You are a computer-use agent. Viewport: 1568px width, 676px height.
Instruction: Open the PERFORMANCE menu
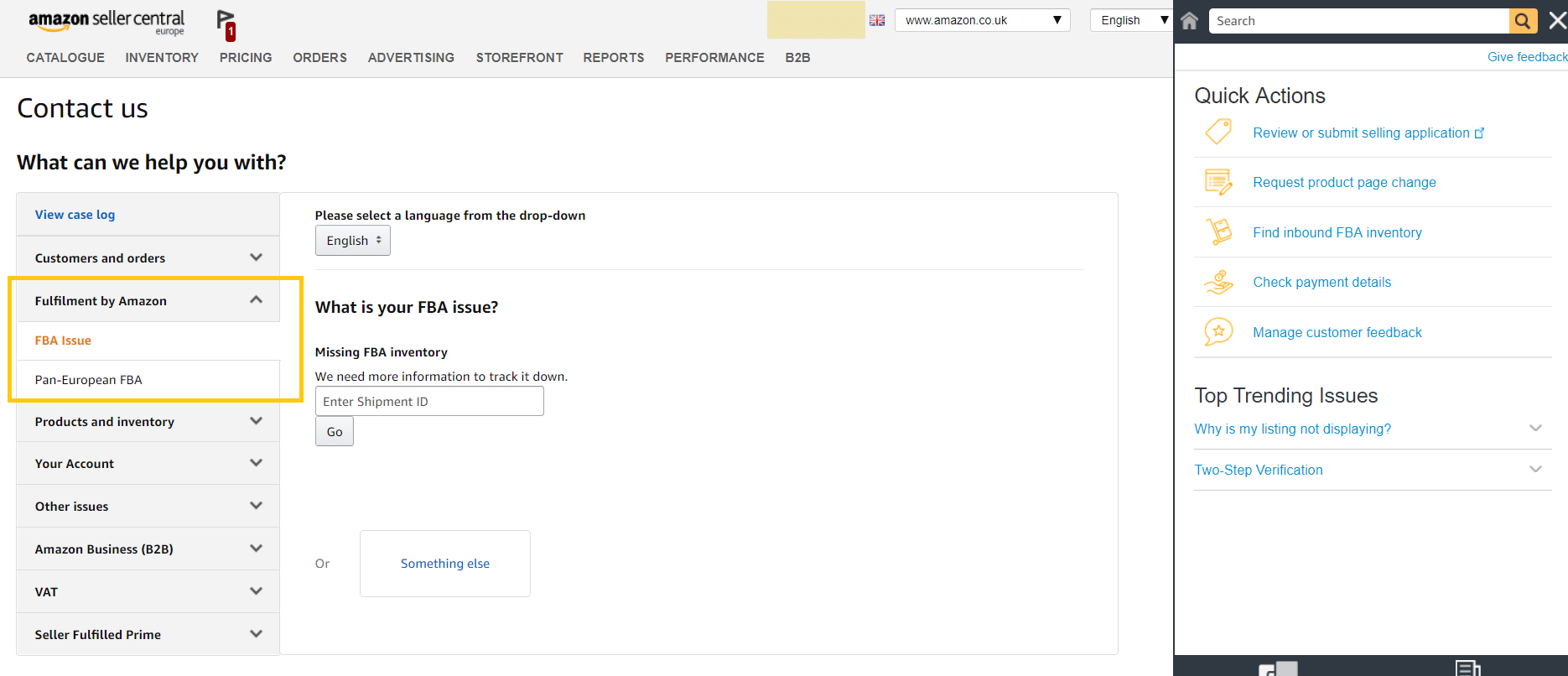click(x=714, y=57)
